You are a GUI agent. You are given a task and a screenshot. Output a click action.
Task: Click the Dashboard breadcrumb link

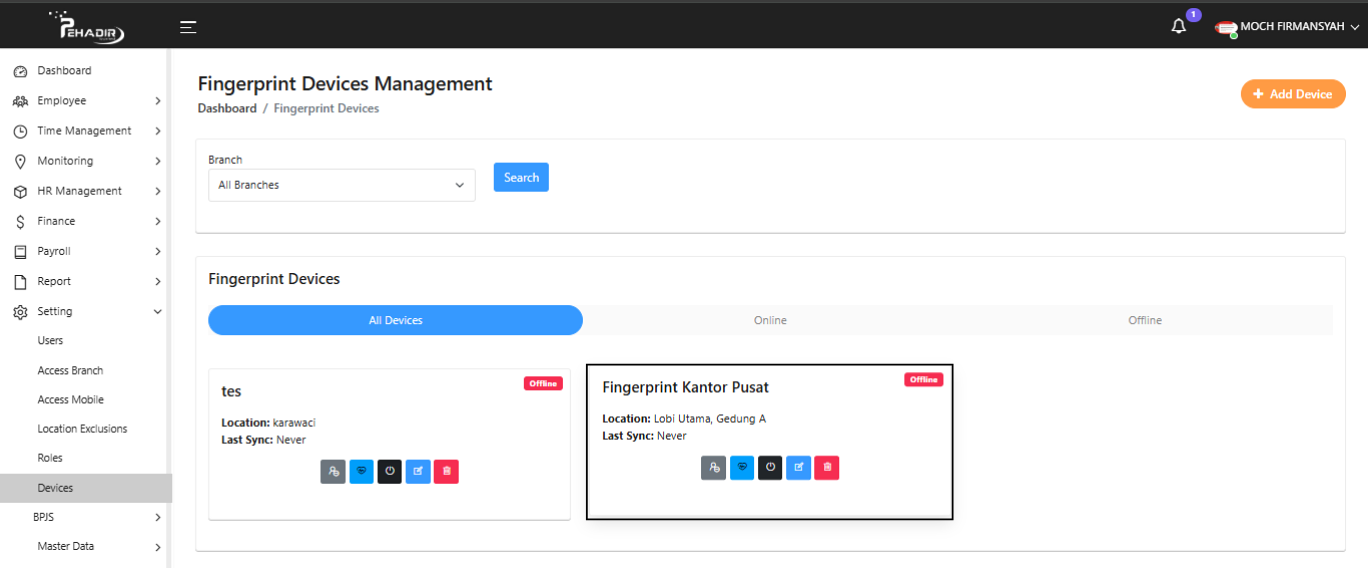(227, 108)
